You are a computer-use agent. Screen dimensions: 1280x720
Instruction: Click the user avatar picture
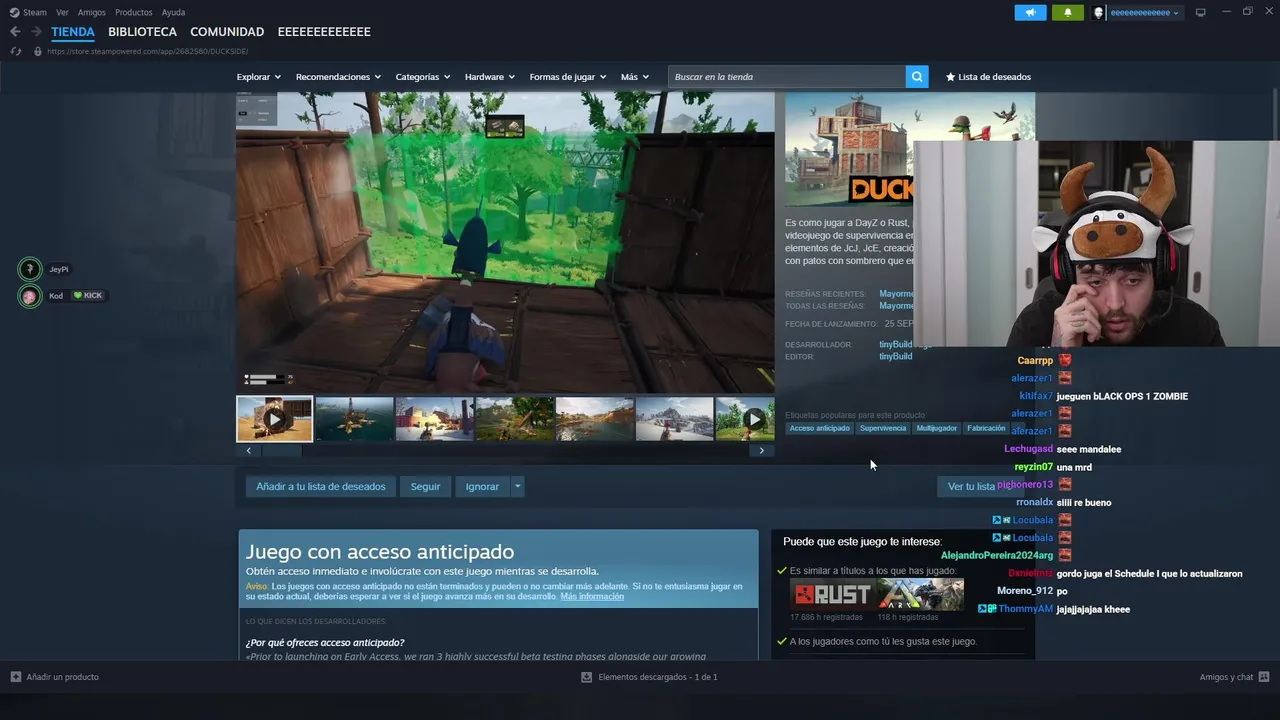coord(1099,12)
